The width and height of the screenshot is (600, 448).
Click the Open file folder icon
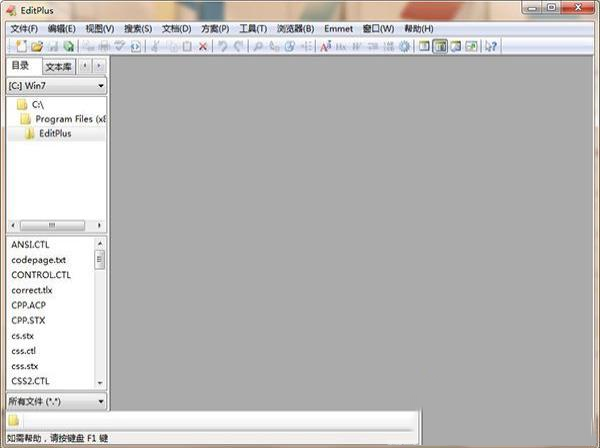click(37, 46)
